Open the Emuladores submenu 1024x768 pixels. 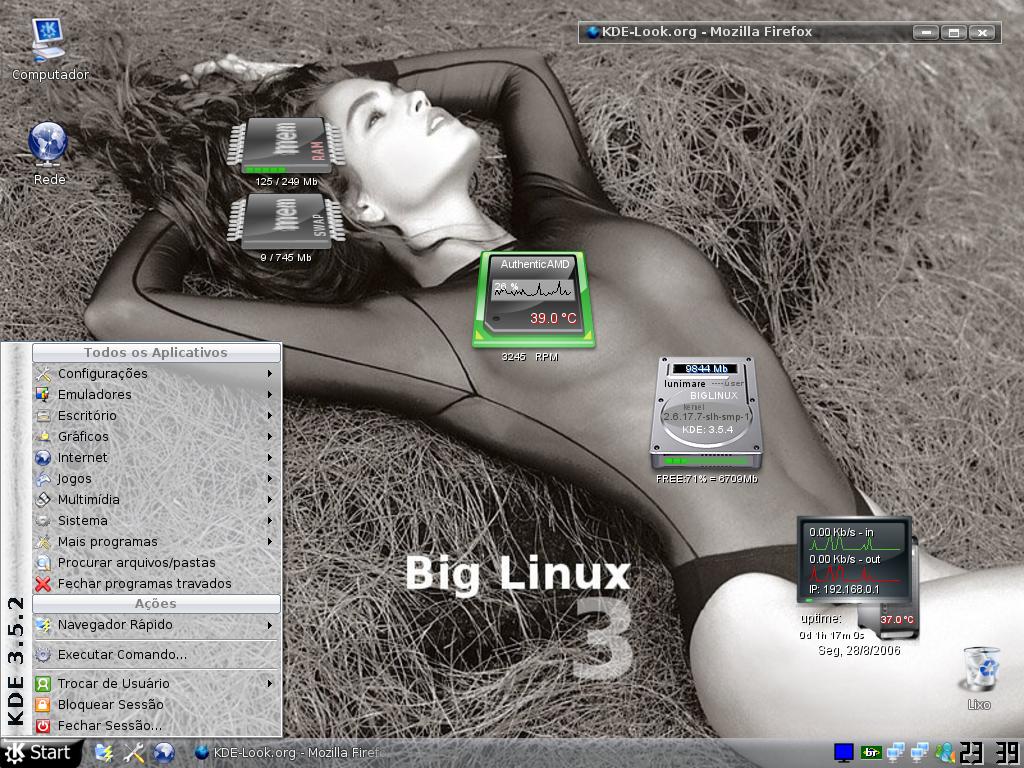(x=157, y=394)
